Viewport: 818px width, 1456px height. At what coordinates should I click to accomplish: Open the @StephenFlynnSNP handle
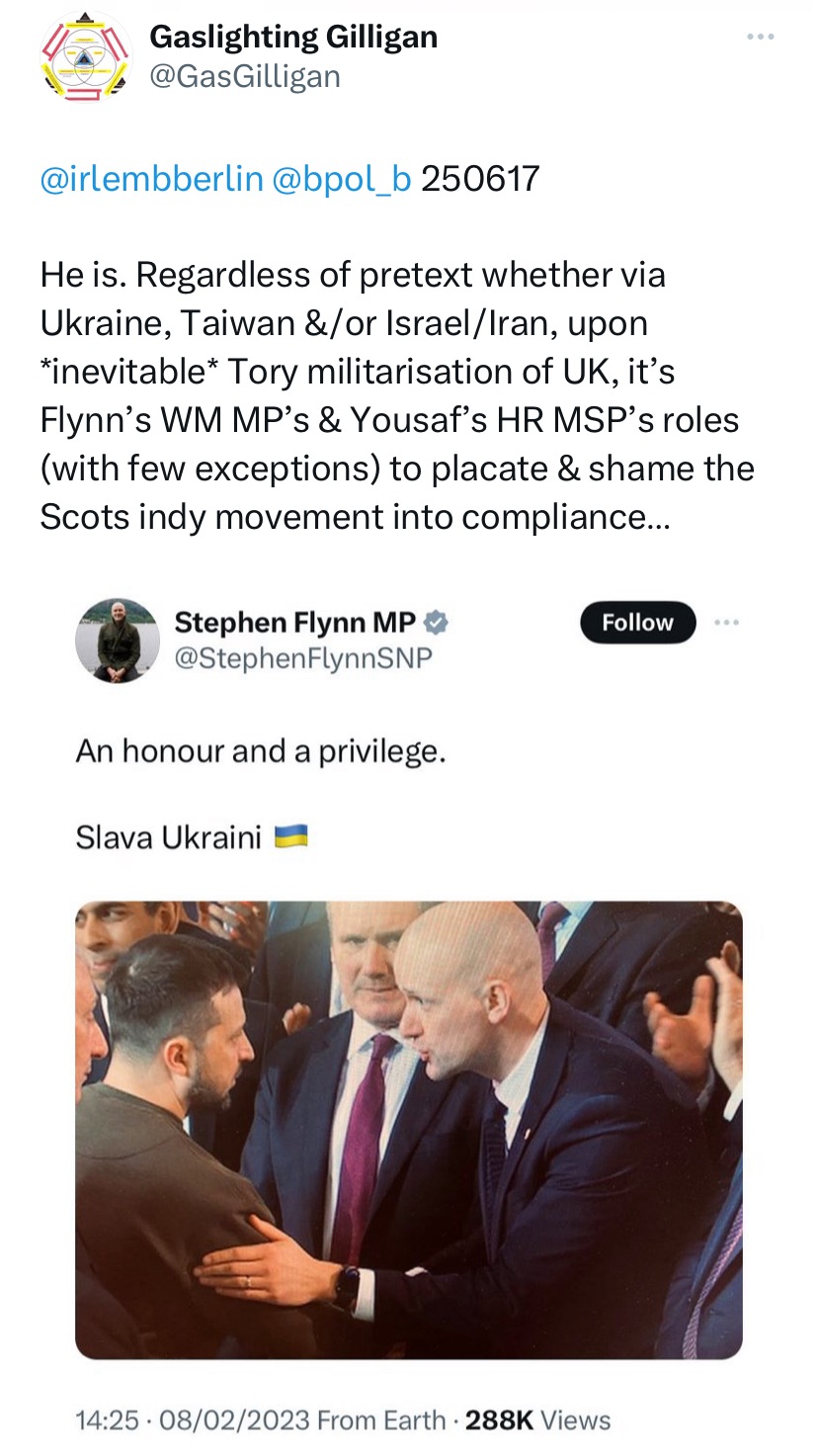pyautogui.click(x=302, y=658)
